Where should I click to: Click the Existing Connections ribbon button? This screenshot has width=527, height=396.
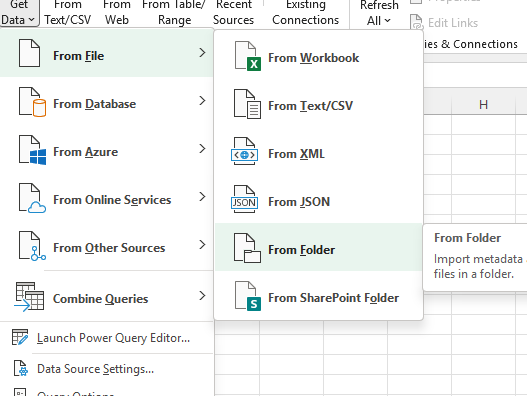click(306, 13)
